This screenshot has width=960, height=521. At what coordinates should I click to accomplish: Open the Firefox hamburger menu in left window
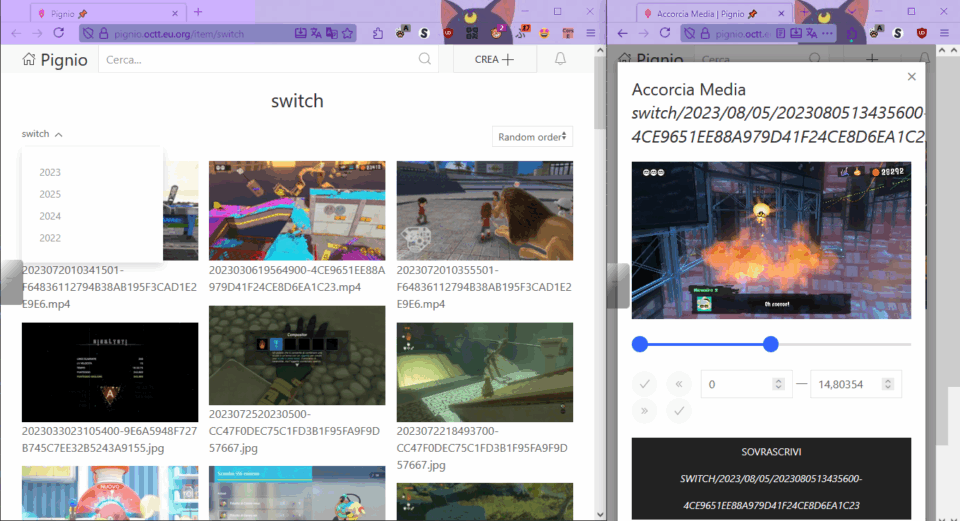(x=591, y=32)
